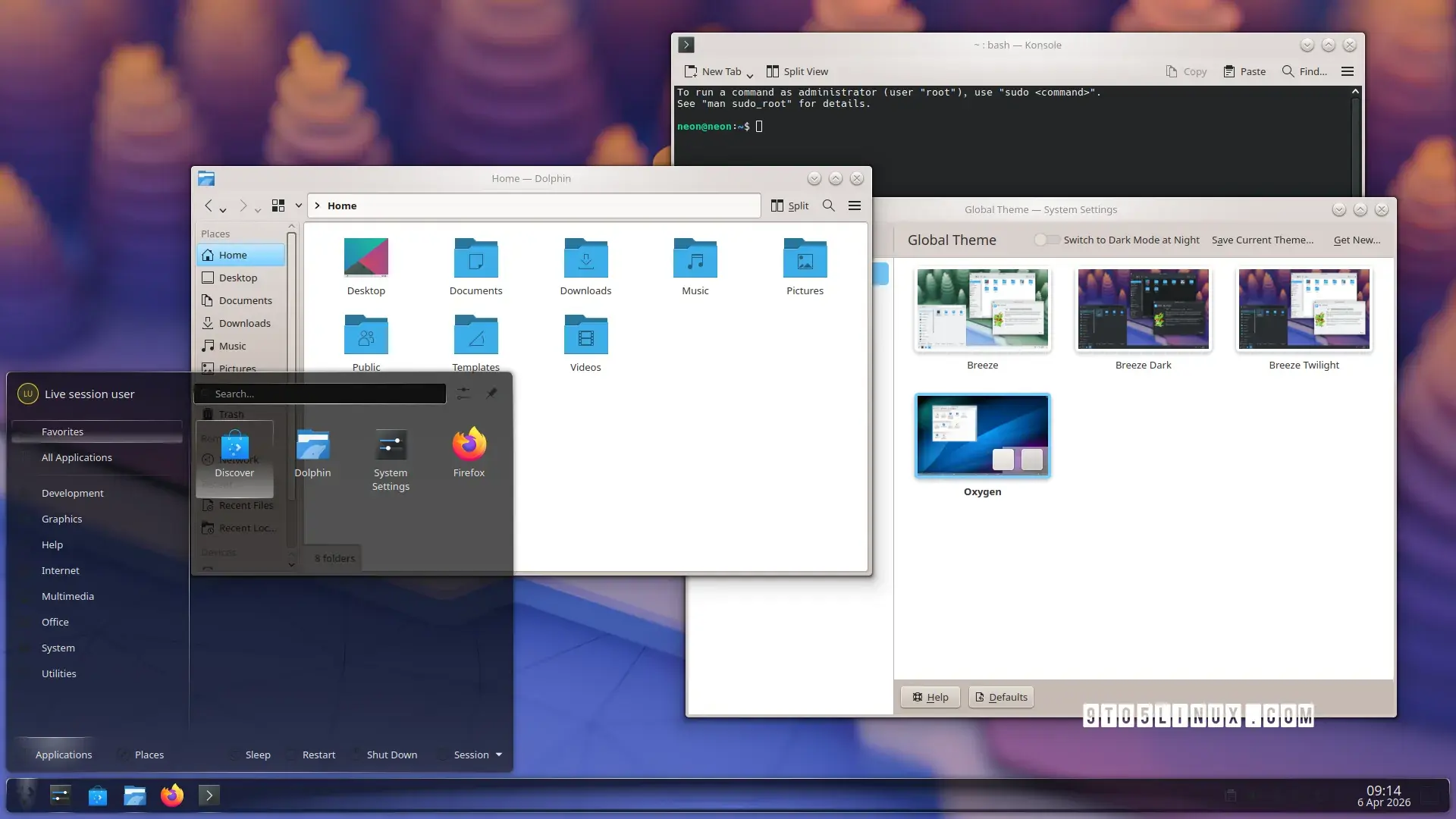Screen dimensions: 1456x819
Task: Expand the New Tab dropdown arrow
Action: coord(749,74)
